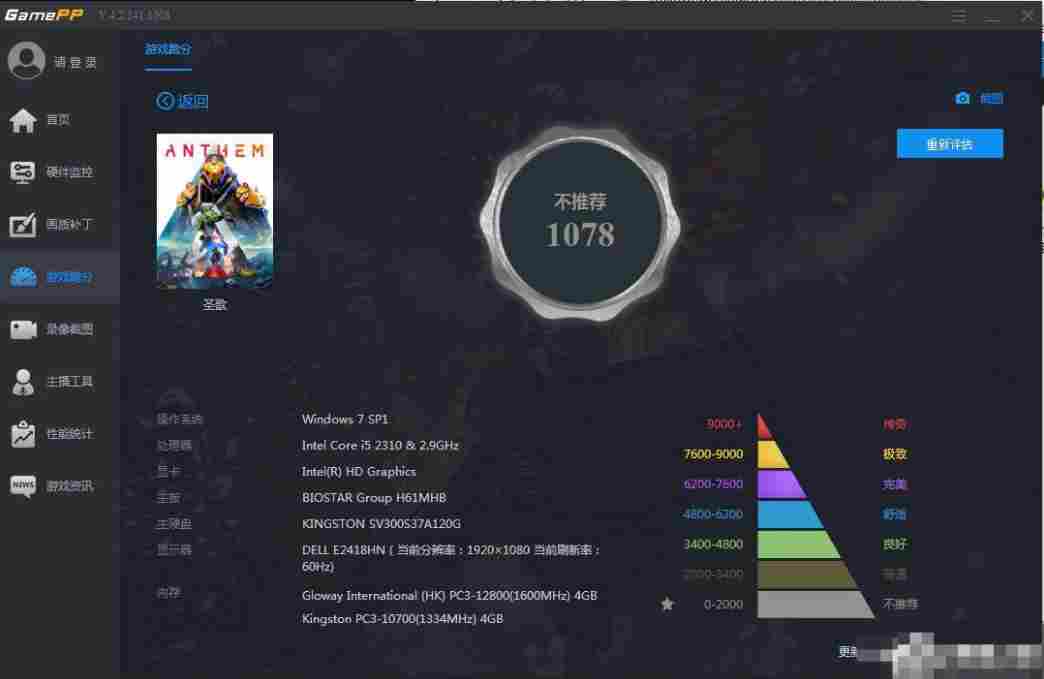1044x679 pixels.
Task: Click the Anthem game cover thumbnail
Action: (x=215, y=211)
